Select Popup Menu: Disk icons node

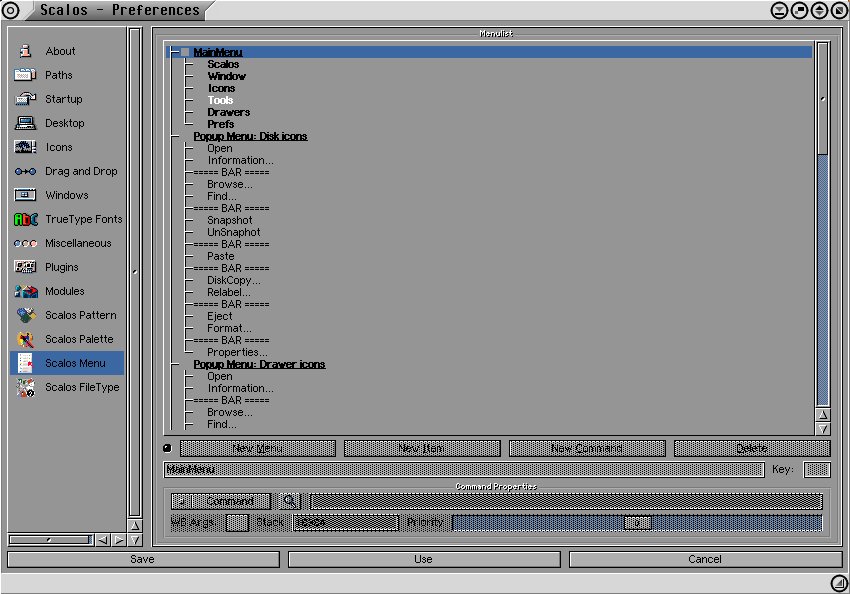coord(250,136)
